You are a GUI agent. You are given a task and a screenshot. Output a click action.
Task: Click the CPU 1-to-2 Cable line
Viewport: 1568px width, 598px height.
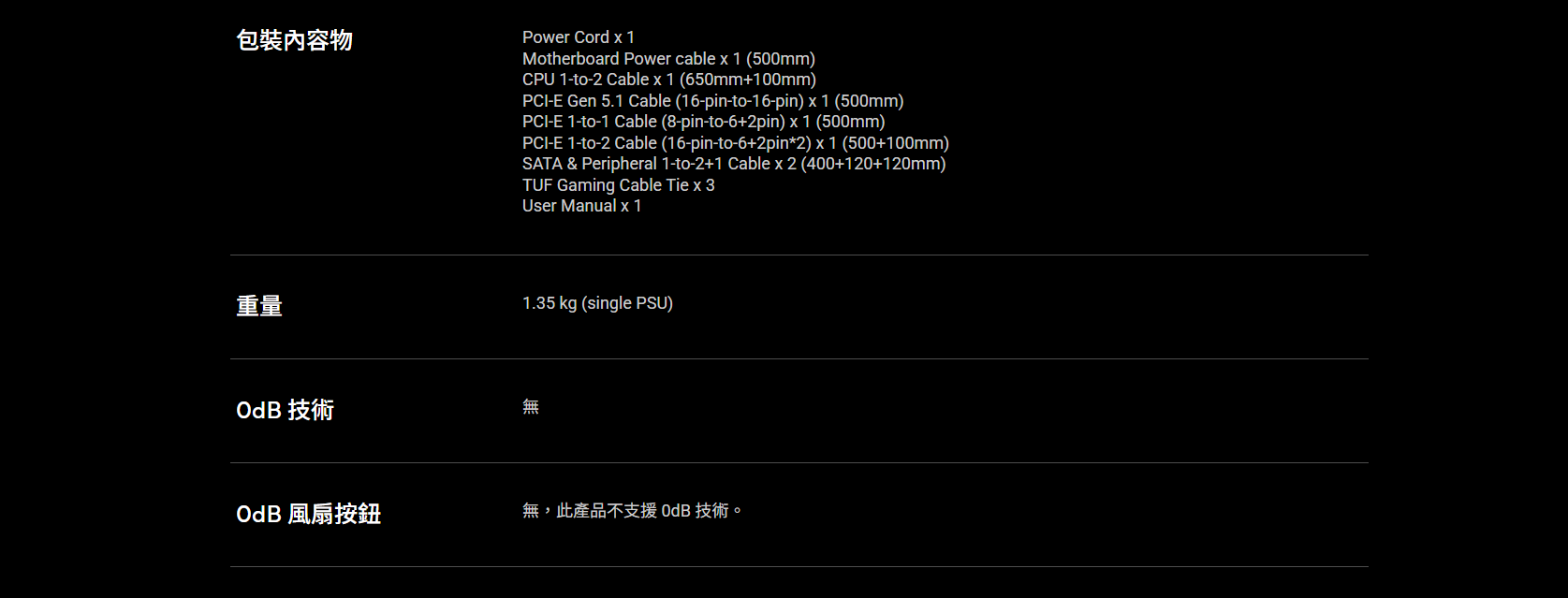click(668, 80)
